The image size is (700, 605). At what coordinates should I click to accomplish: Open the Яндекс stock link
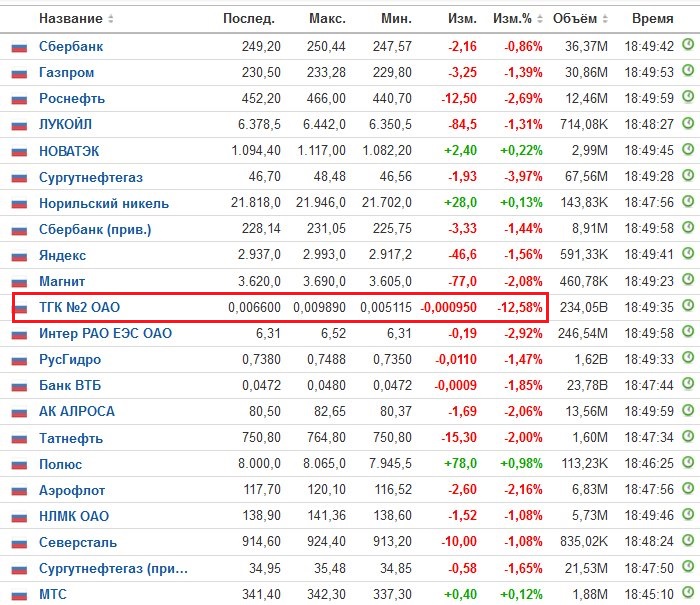click(62, 255)
